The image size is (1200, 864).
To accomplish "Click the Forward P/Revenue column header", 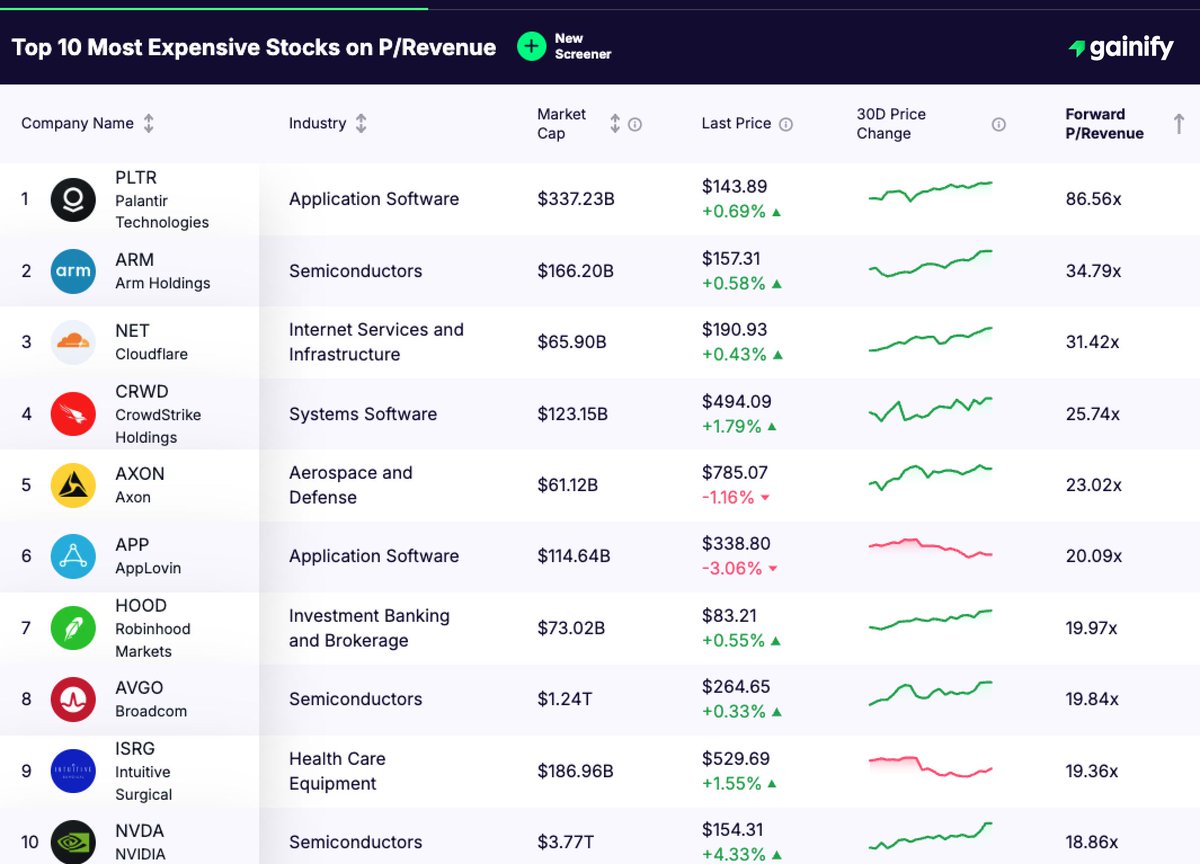I will tap(1104, 124).
